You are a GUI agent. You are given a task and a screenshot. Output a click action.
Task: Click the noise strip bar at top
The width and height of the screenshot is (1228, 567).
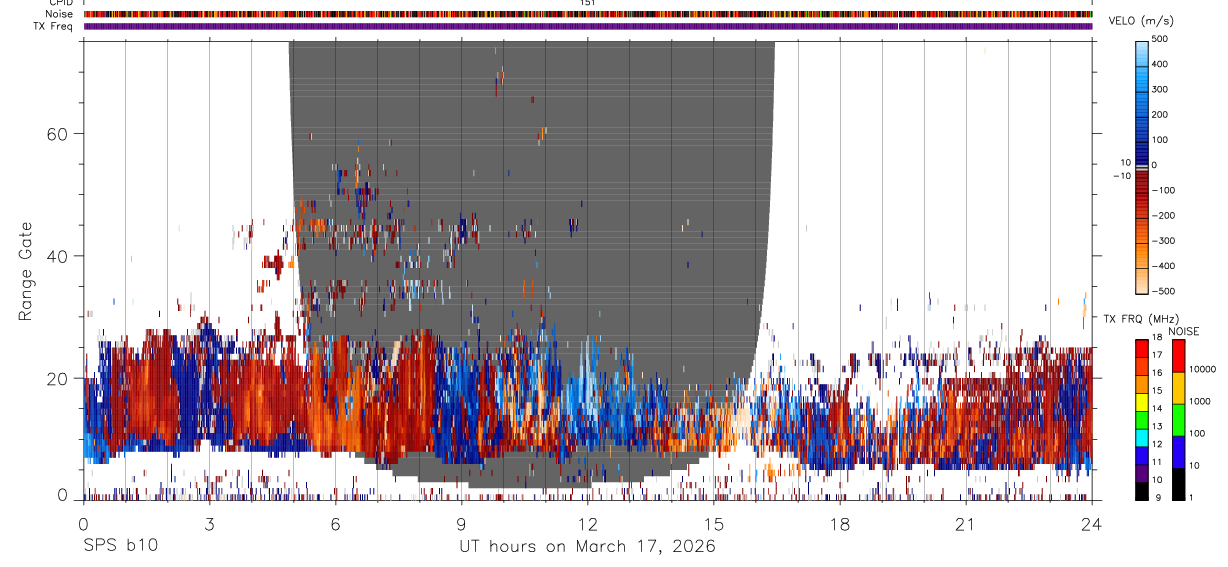coord(588,14)
